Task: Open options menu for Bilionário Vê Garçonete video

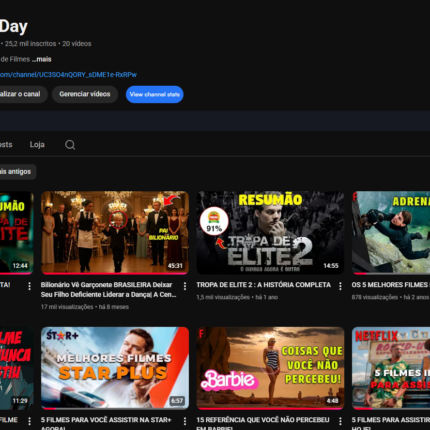Action: (185, 286)
